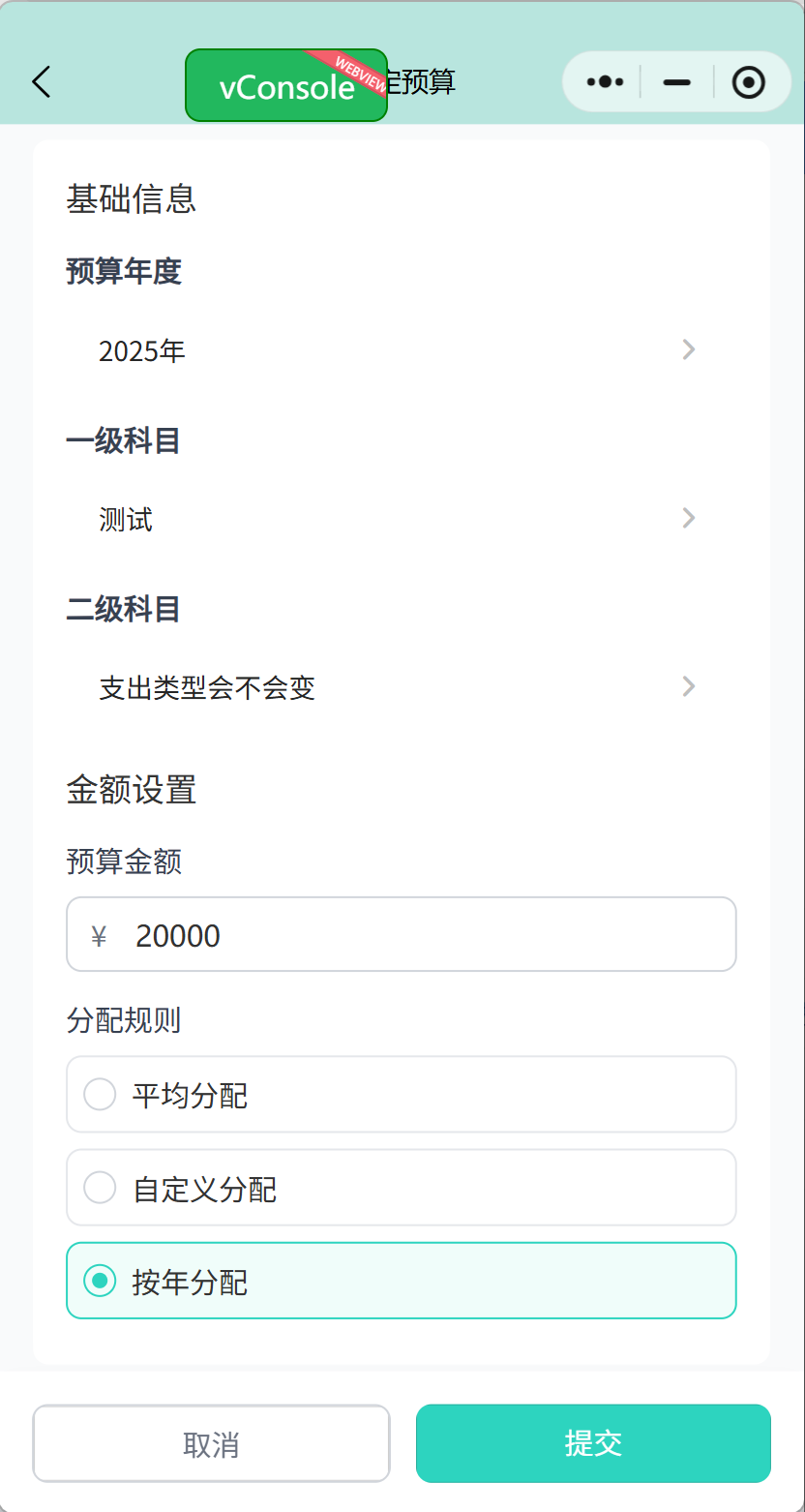Open the 二级科目 subcategory picker

click(402, 686)
